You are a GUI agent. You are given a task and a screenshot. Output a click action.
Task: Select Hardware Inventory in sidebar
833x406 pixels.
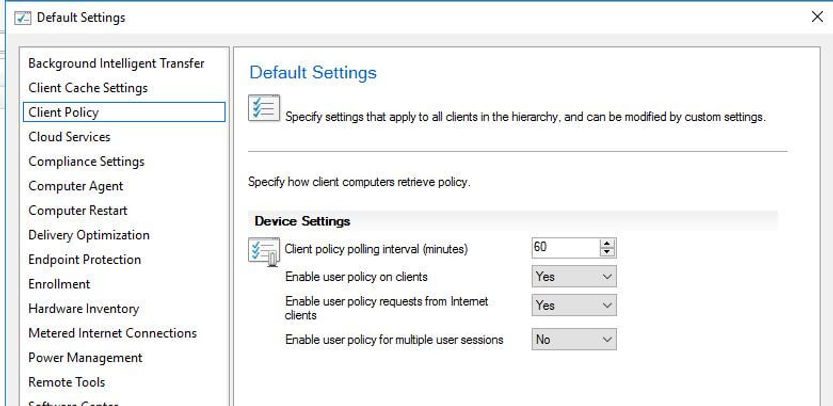(83, 309)
